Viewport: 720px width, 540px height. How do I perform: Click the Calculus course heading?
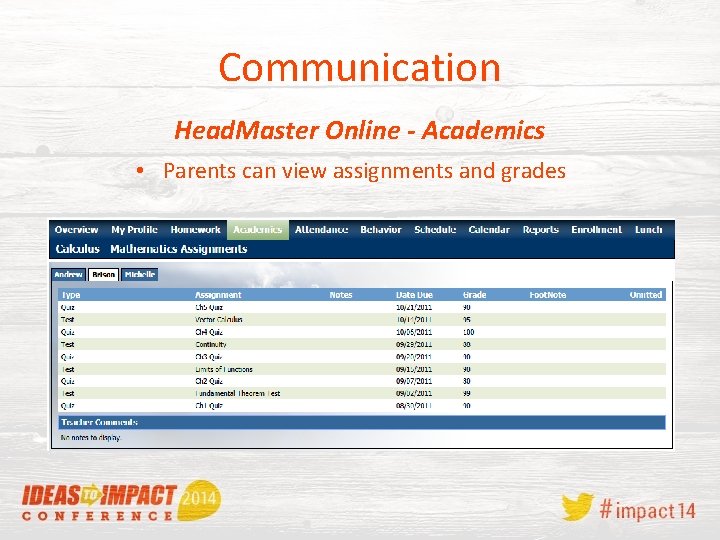pos(78,249)
